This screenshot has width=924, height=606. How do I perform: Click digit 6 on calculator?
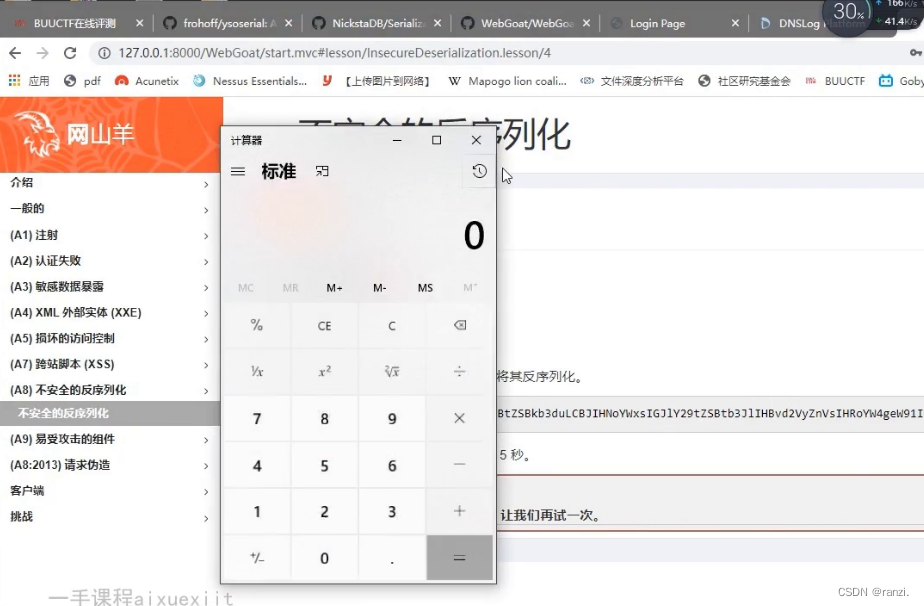392,465
